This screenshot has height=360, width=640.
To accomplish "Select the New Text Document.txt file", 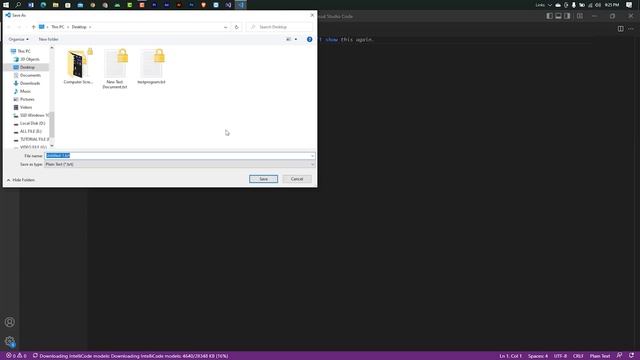I will click(115, 69).
